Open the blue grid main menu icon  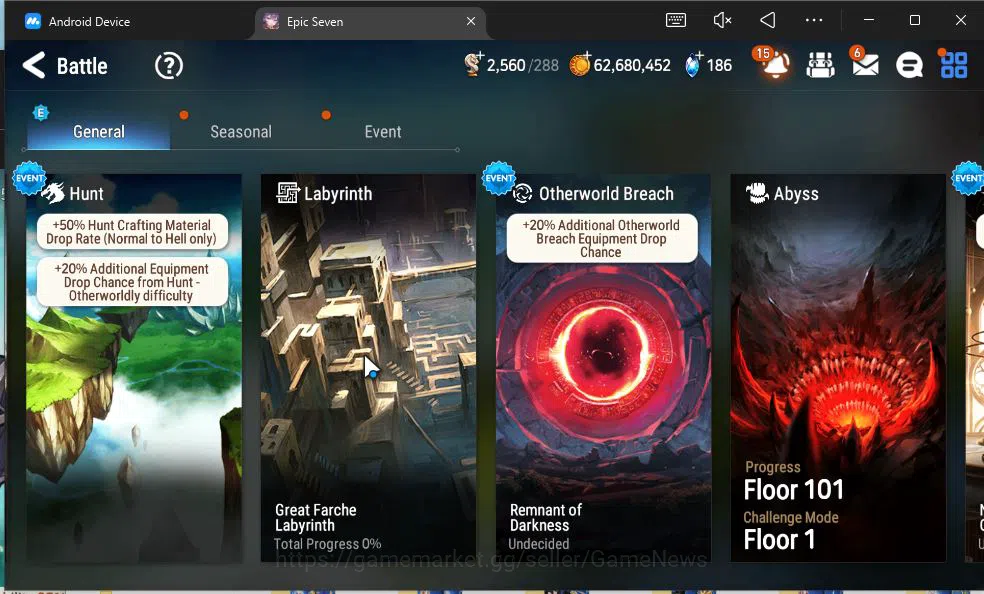(x=953, y=64)
